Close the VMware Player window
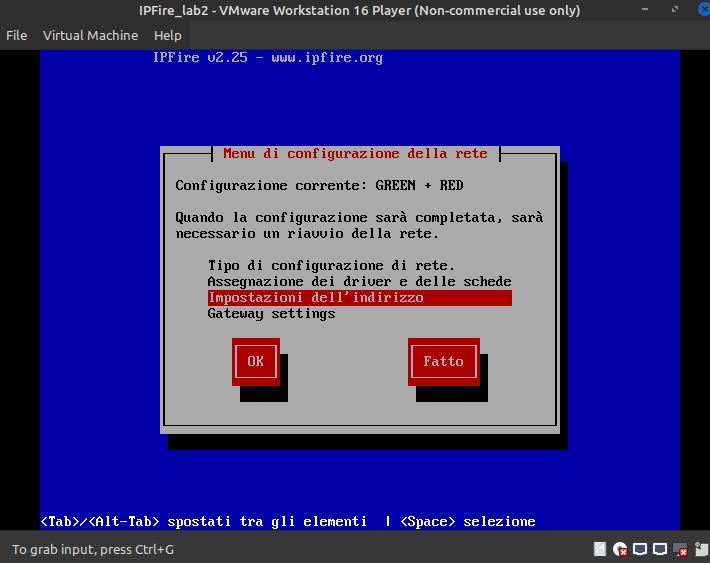Screen dimensions: 710x563 click(704, 10)
